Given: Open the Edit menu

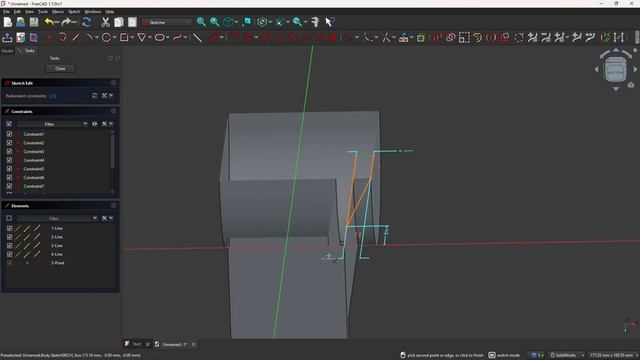Looking at the screenshot, I should point(17,12).
